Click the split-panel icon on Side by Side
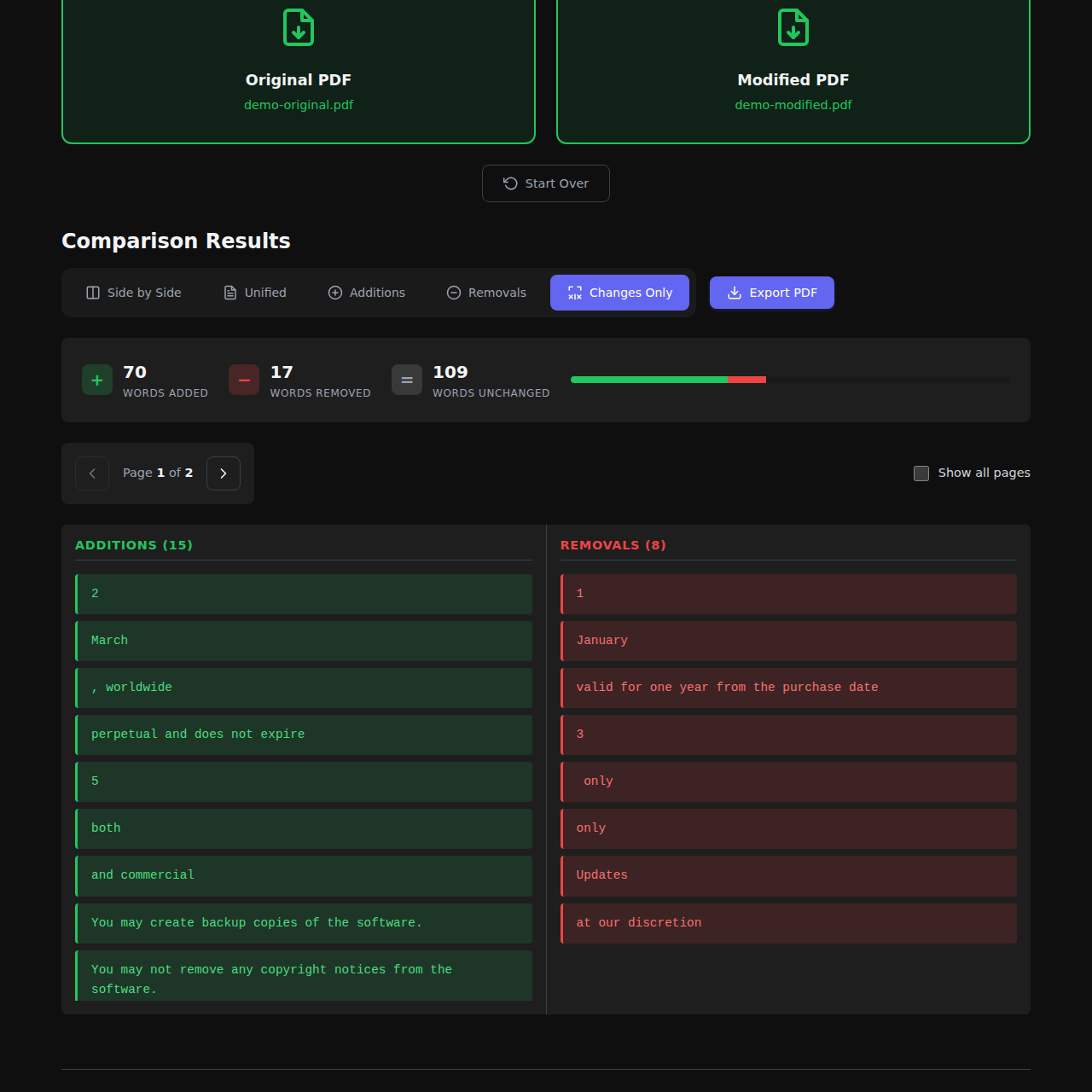The image size is (1092, 1092). point(93,293)
